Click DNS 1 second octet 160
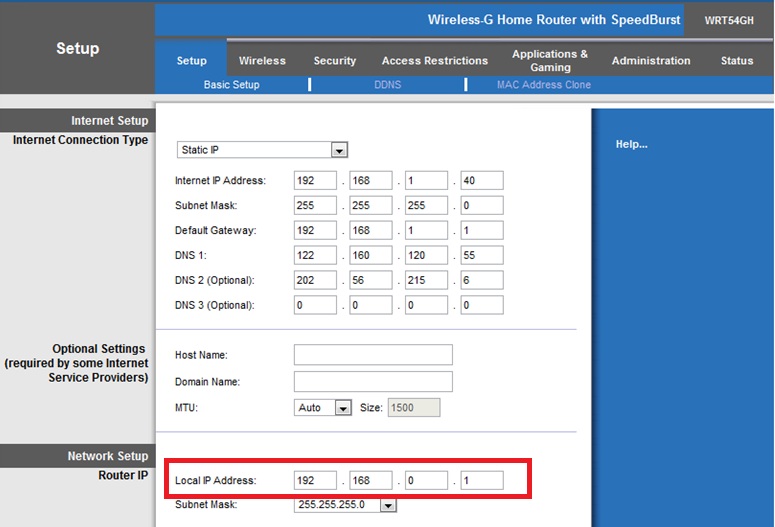775x527 pixels. click(x=371, y=255)
